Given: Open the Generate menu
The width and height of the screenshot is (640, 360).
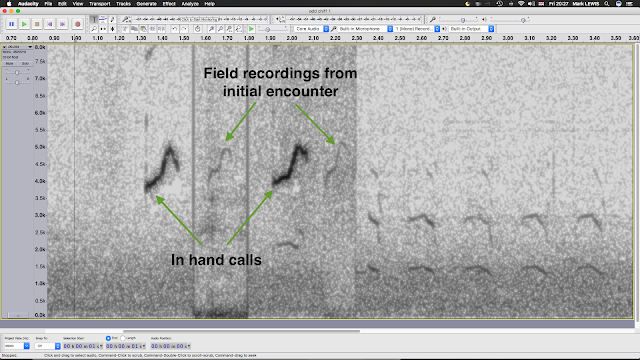Looking at the screenshot, I should 147,4.
